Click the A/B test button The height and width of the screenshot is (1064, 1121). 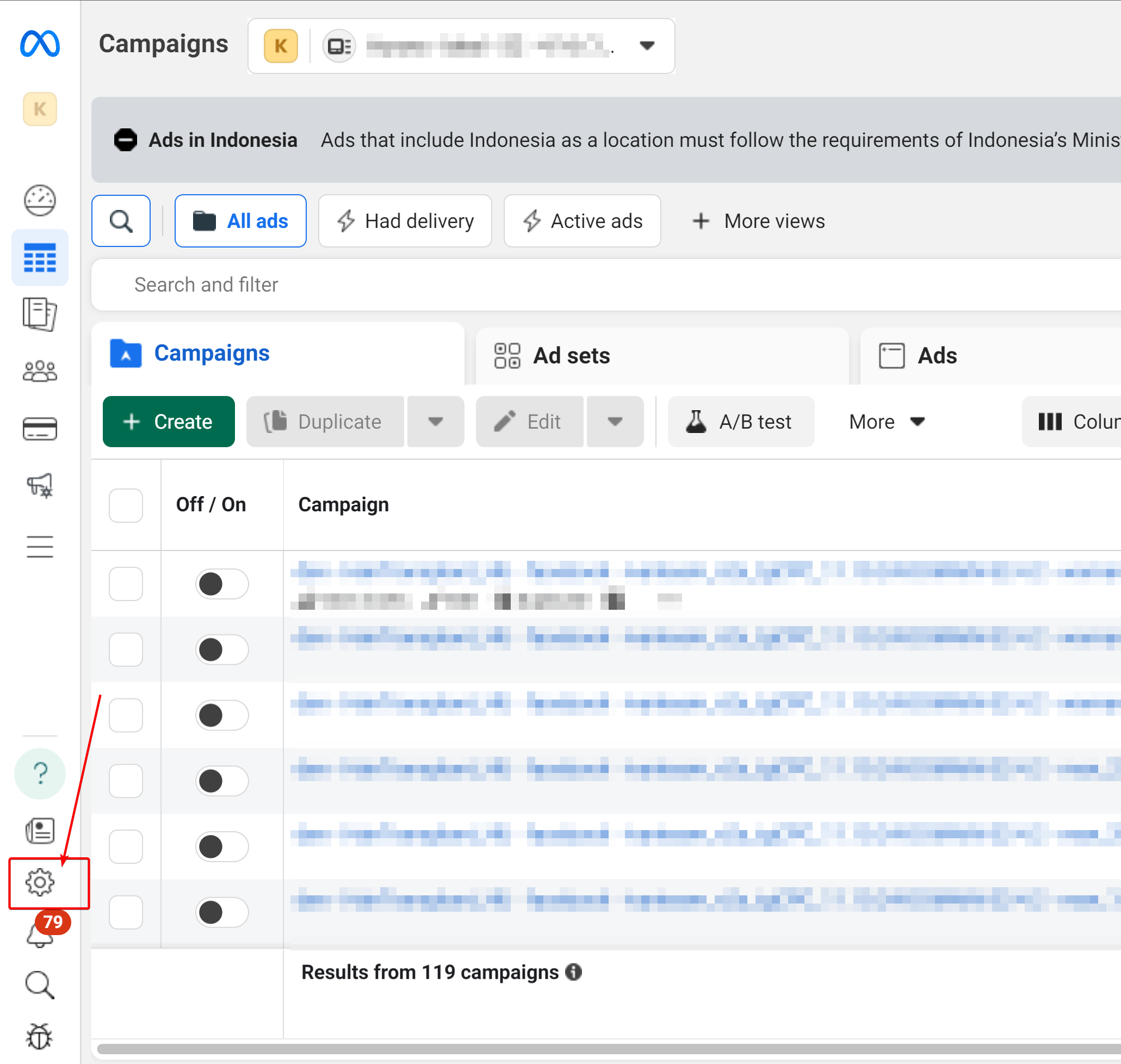coord(740,422)
